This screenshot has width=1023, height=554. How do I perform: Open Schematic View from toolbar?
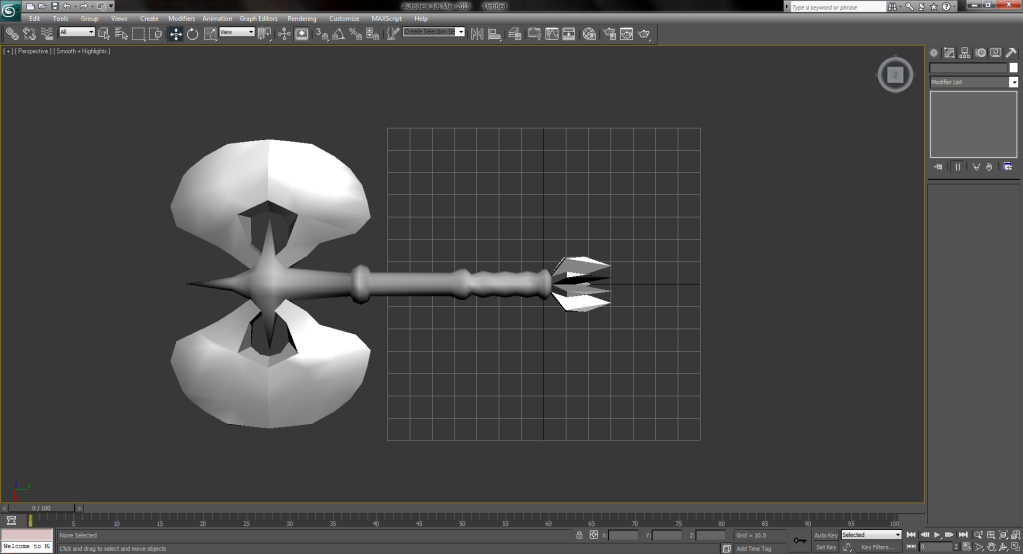pyautogui.click(x=569, y=34)
